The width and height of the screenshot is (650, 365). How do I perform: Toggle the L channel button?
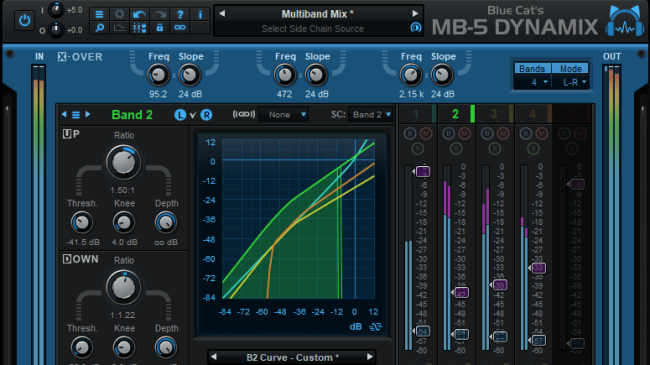click(x=180, y=115)
